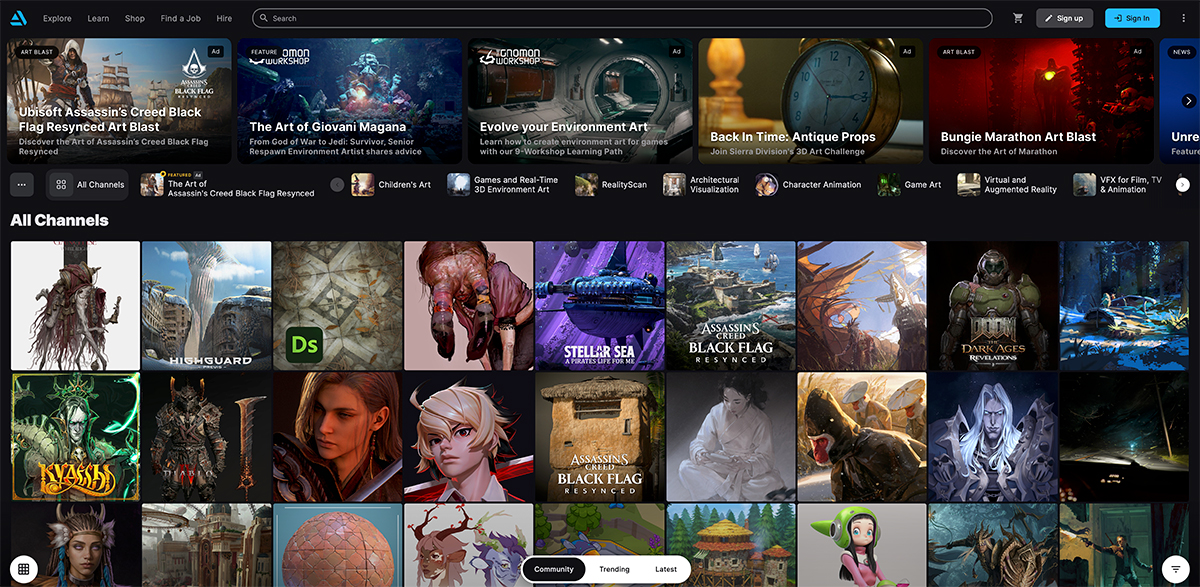This screenshot has height=587, width=1200.
Task: Click the Virtual and Augmented Reality icon
Action: [968, 185]
